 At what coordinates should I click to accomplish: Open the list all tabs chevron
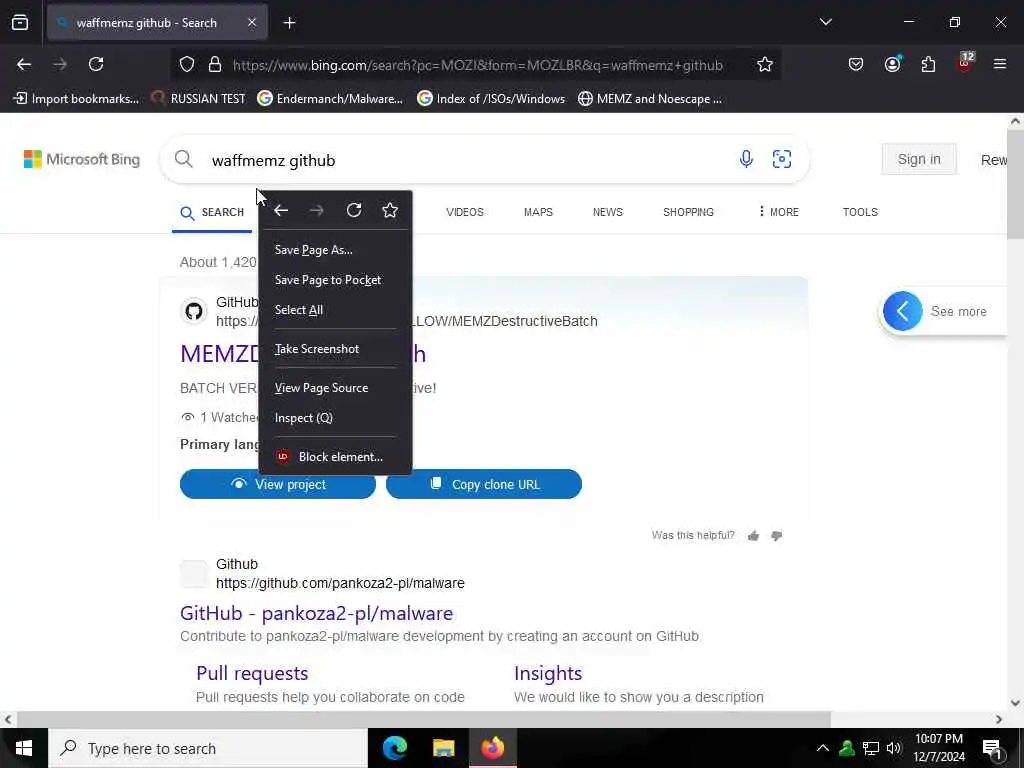(x=825, y=22)
